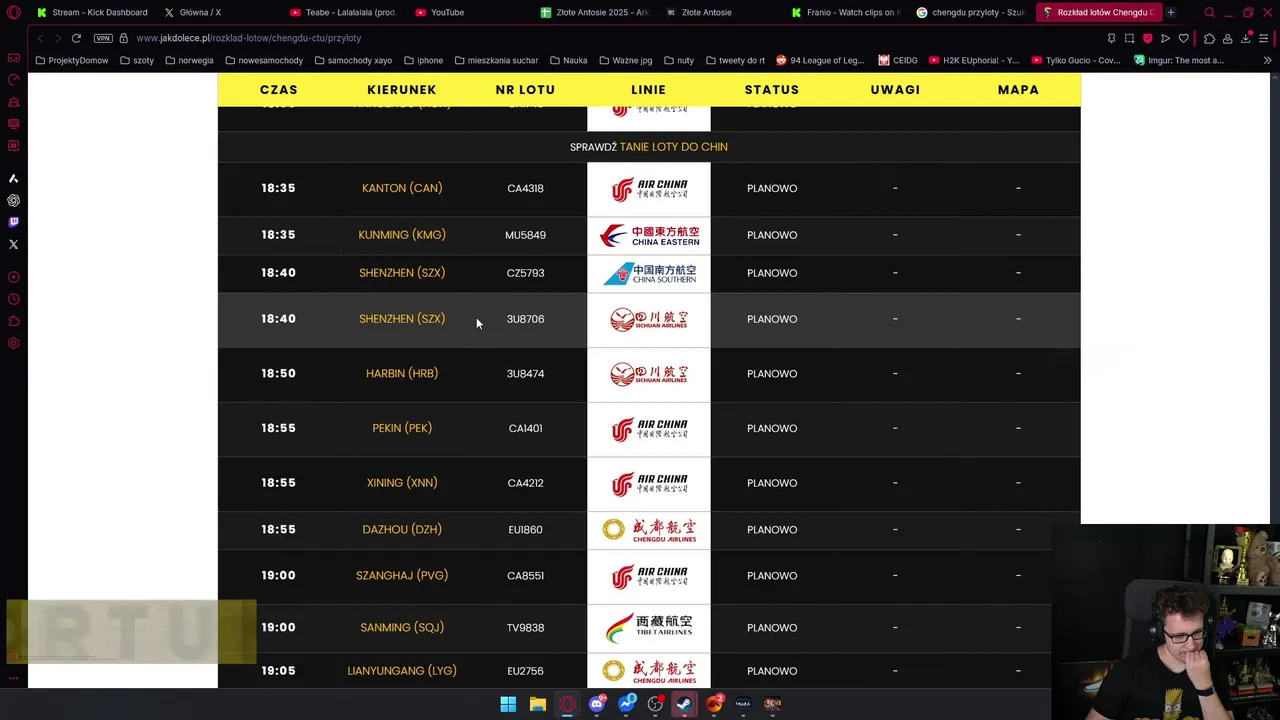Screen dimensions: 1280x720
Task: Open CEIDG bookmark
Action: tap(898, 60)
